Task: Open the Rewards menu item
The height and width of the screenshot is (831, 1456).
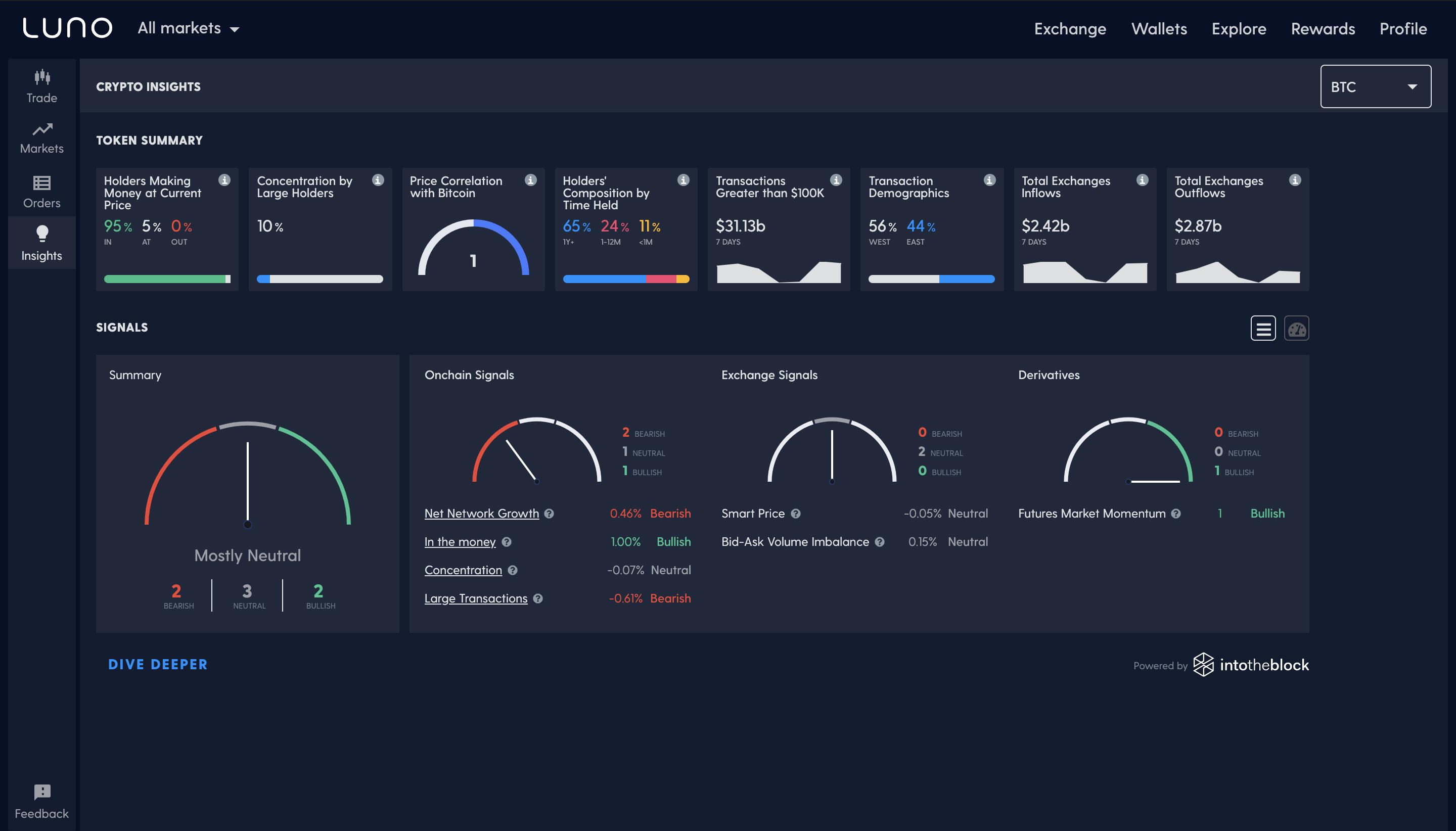Action: click(x=1323, y=28)
